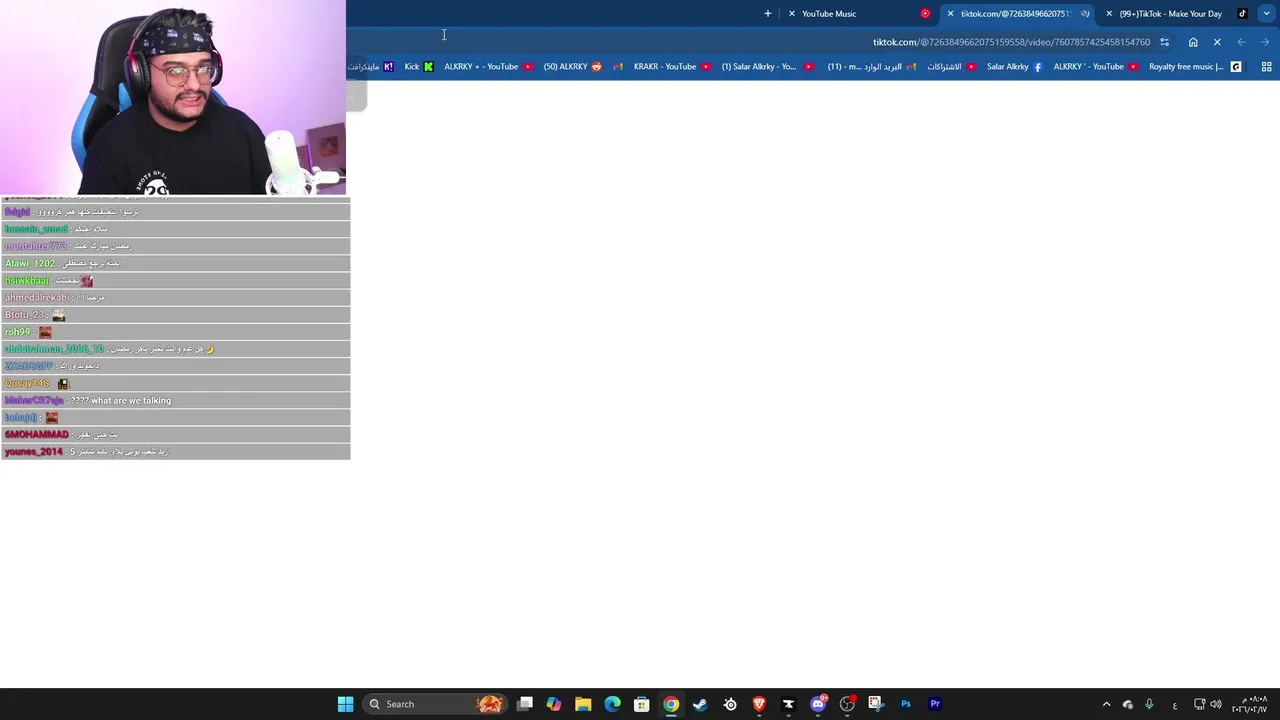Open Brave browser from the taskbar

759,704
